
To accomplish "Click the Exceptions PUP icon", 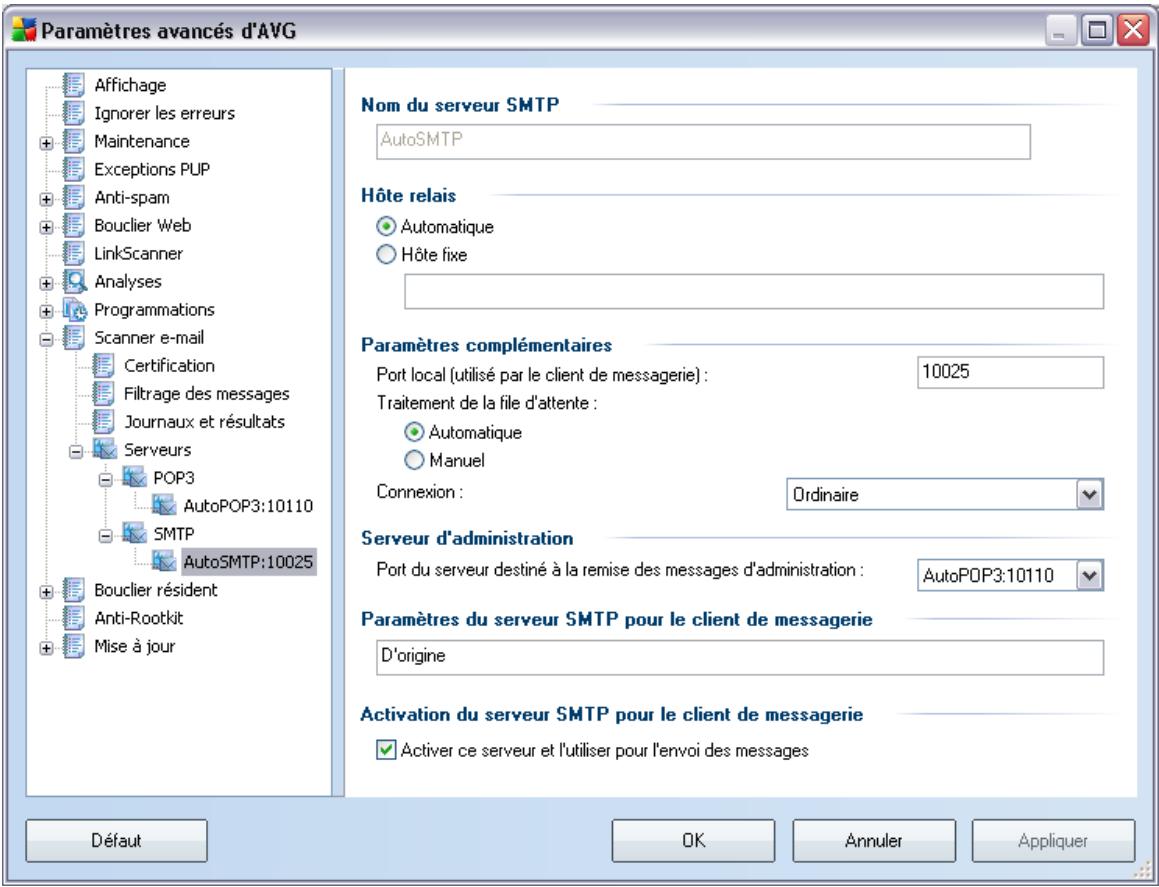I will coord(74,169).
